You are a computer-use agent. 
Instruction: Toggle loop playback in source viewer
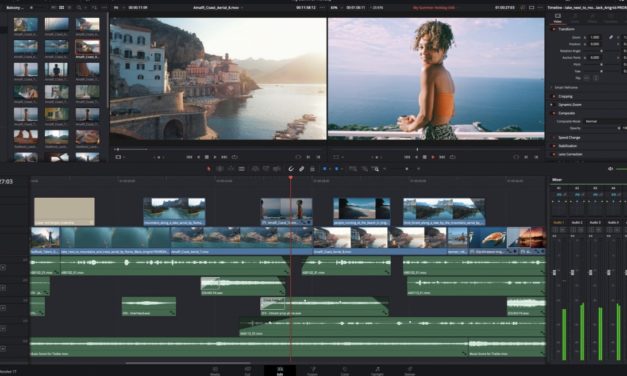(x=235, y=157)
